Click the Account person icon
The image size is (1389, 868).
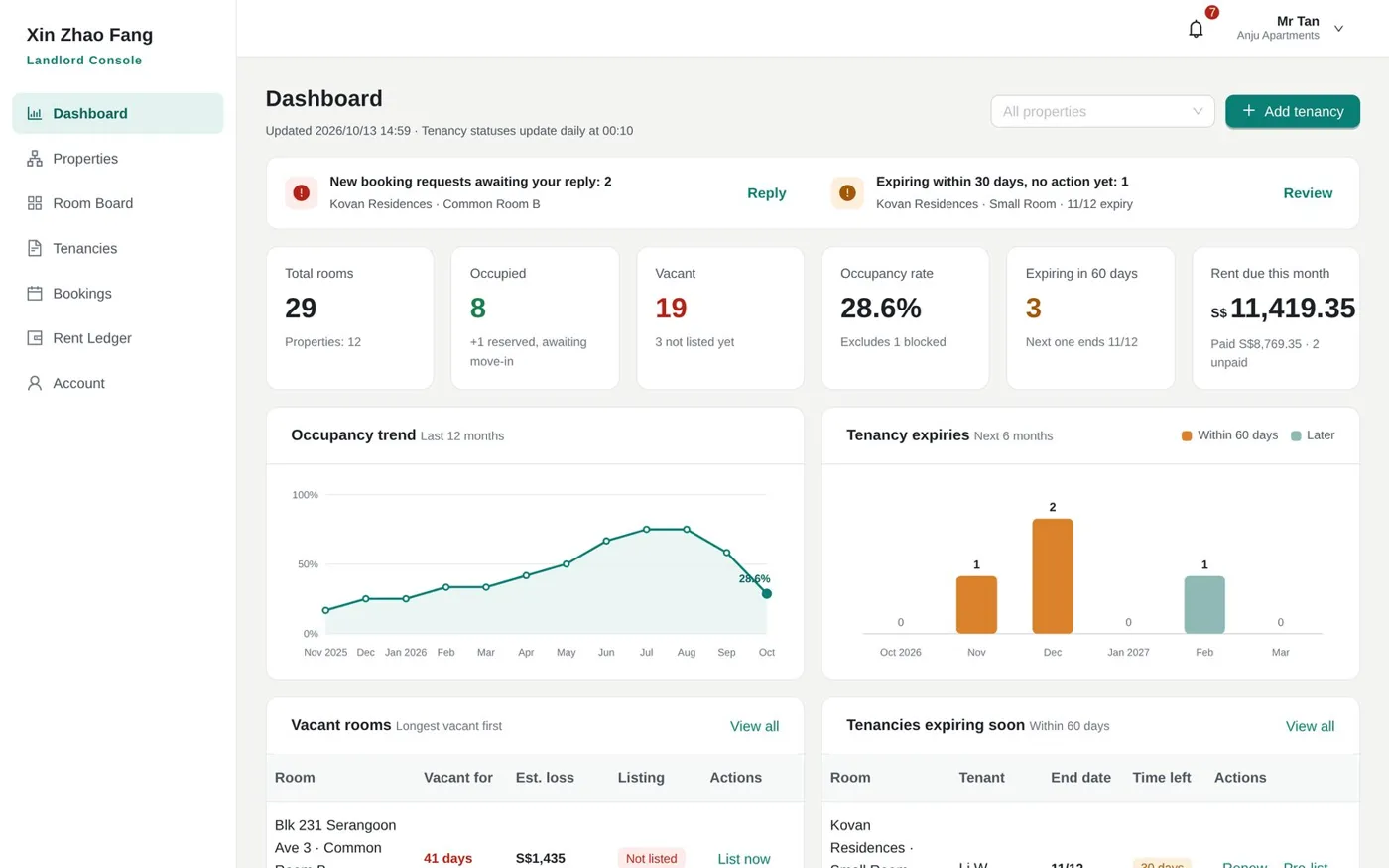point(35,383)
